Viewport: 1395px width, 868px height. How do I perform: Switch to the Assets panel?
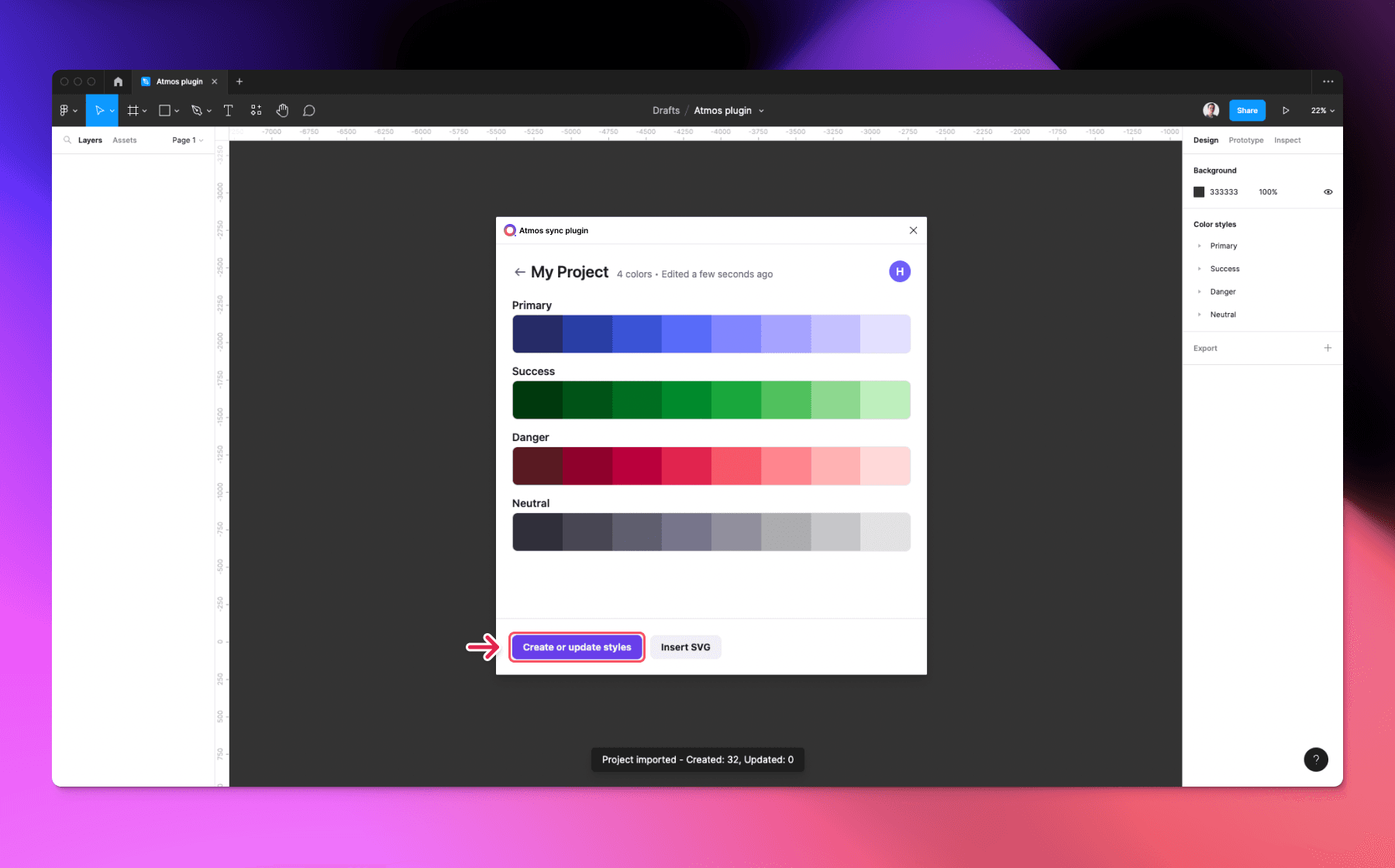pos(124,139)
